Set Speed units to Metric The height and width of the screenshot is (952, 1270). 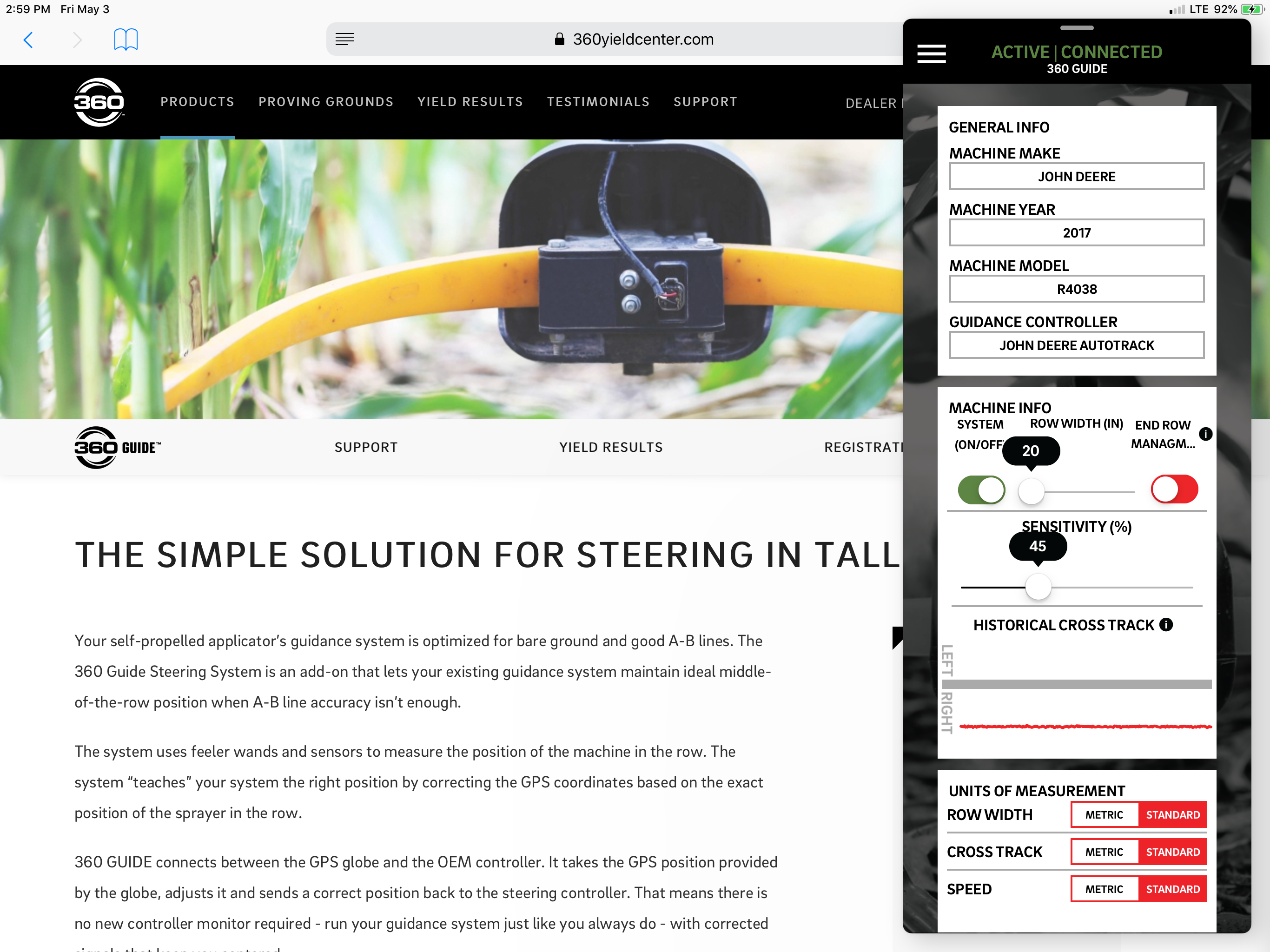coord(1104,889)
